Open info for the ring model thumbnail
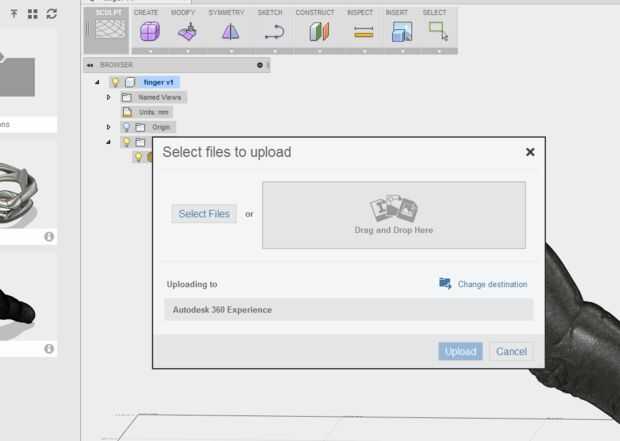Screen dimensions: 620x441 (x=49, y=237)
